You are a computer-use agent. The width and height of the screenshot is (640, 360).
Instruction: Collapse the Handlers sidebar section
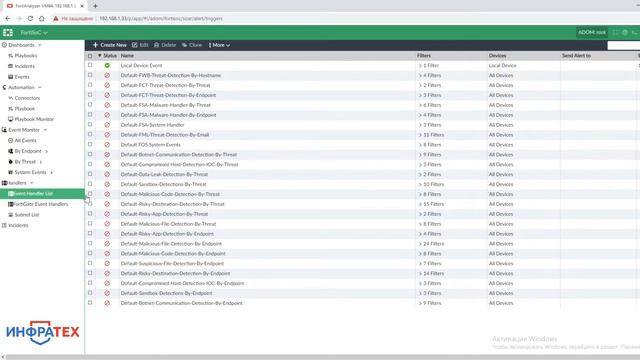click(31, 183)
